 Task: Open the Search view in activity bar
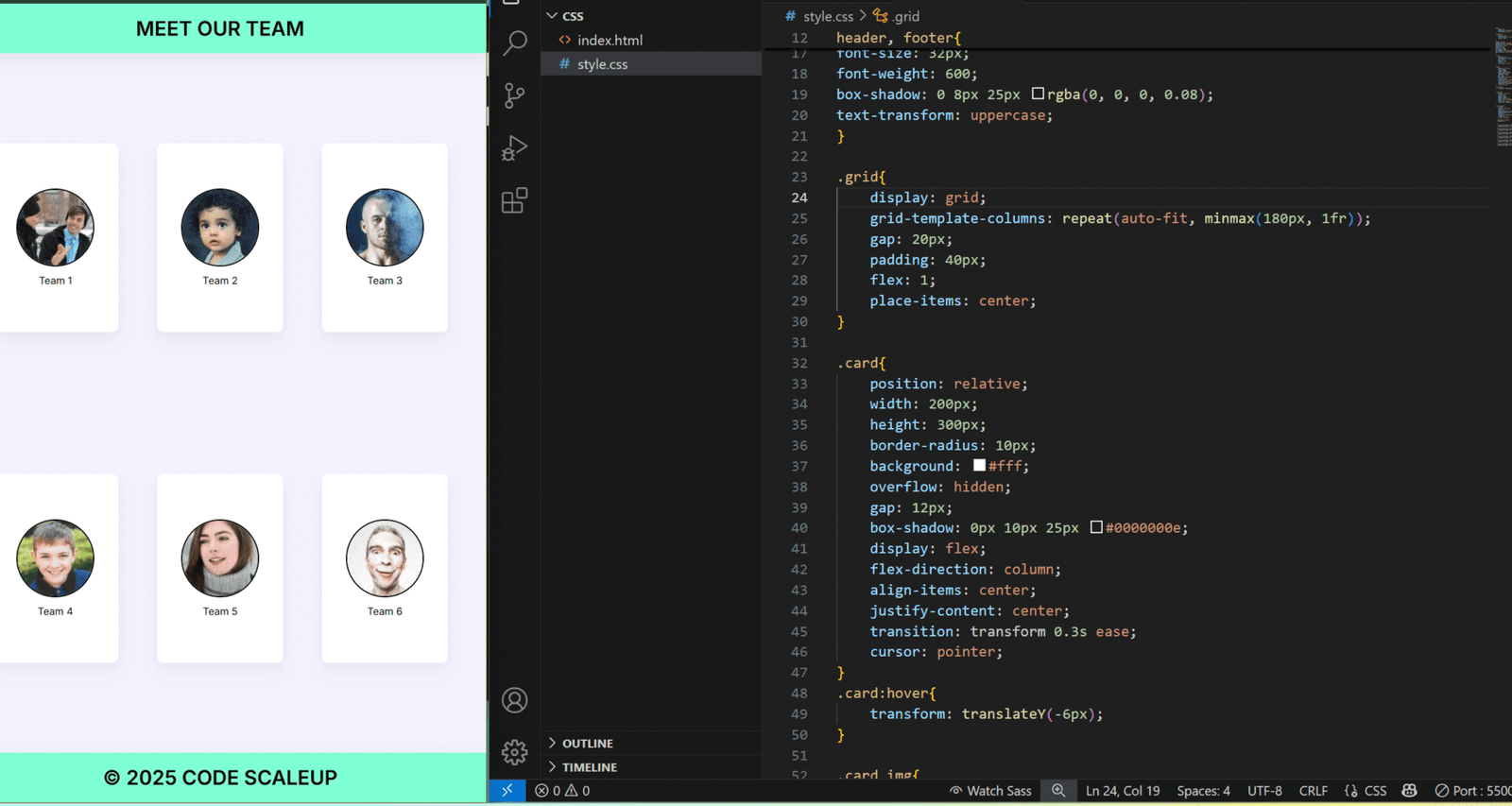tap(514, 43)
